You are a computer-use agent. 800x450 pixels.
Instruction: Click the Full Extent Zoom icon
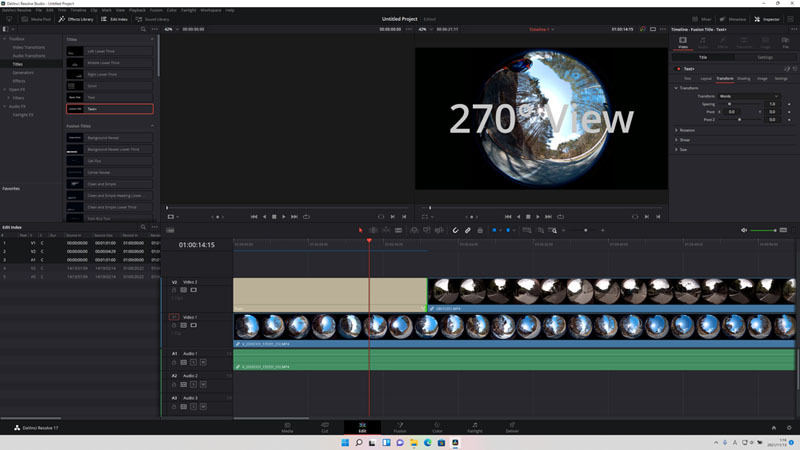[527, 231]
